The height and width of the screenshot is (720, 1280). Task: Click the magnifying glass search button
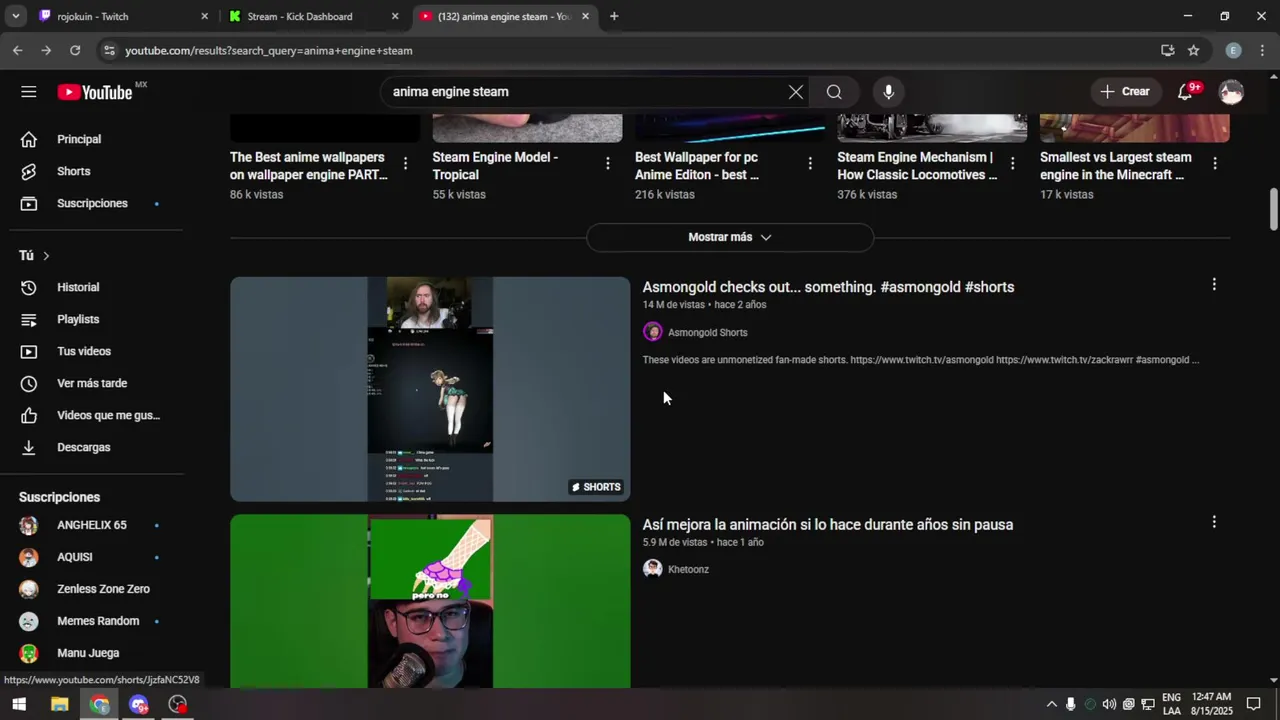tap(834, 92)
